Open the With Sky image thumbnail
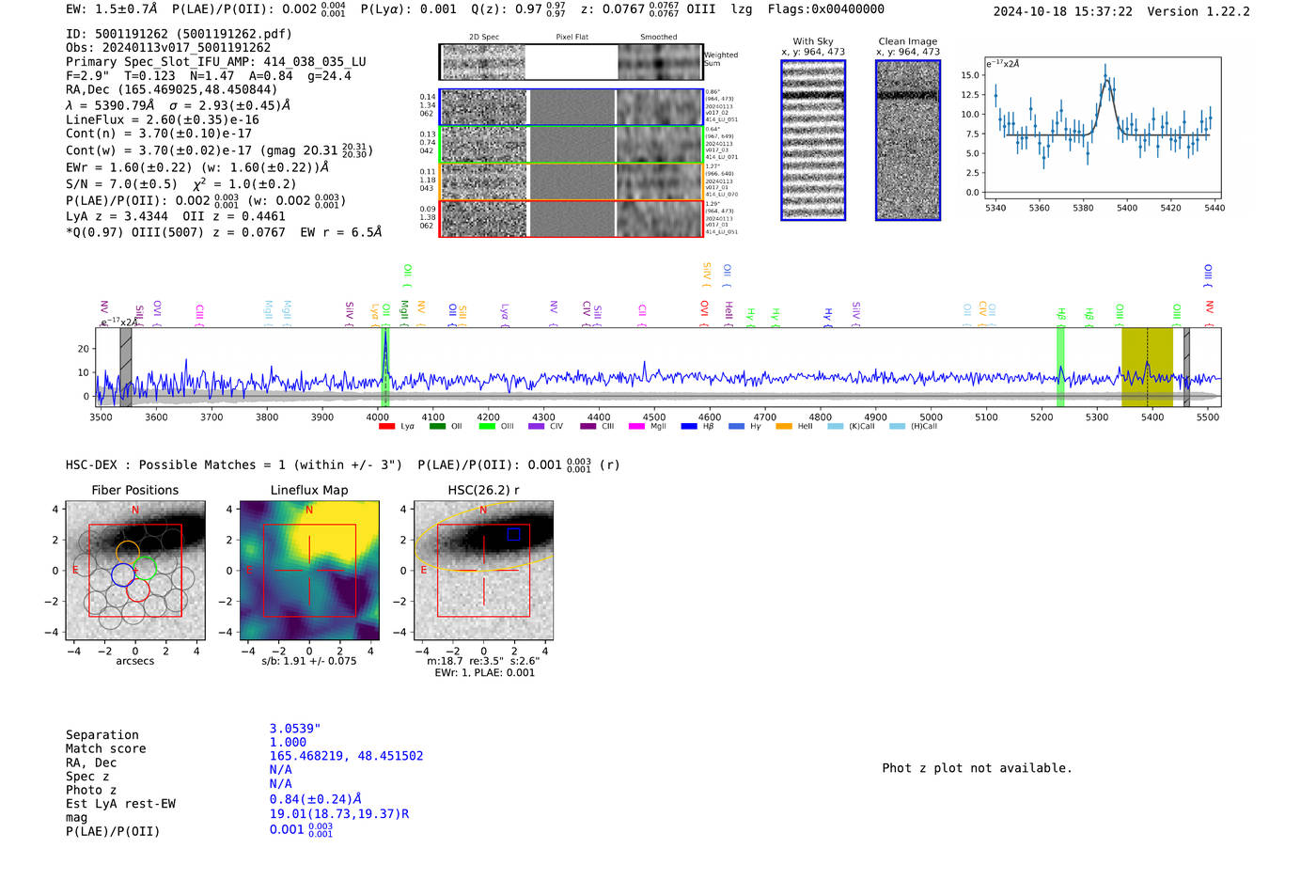1316x896 pixels. tap(813, 140)
